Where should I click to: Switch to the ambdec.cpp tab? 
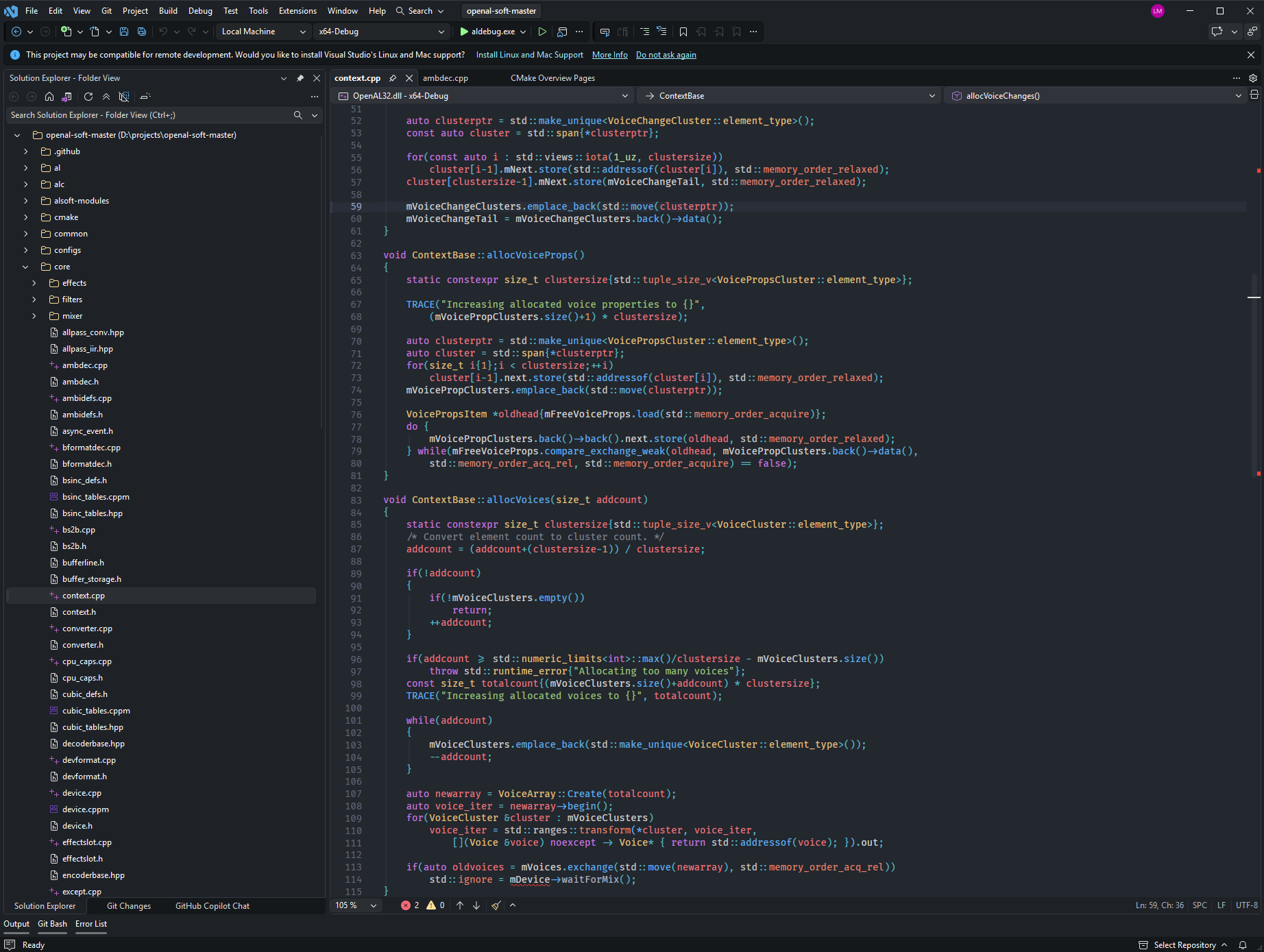(x=446, y=78)
